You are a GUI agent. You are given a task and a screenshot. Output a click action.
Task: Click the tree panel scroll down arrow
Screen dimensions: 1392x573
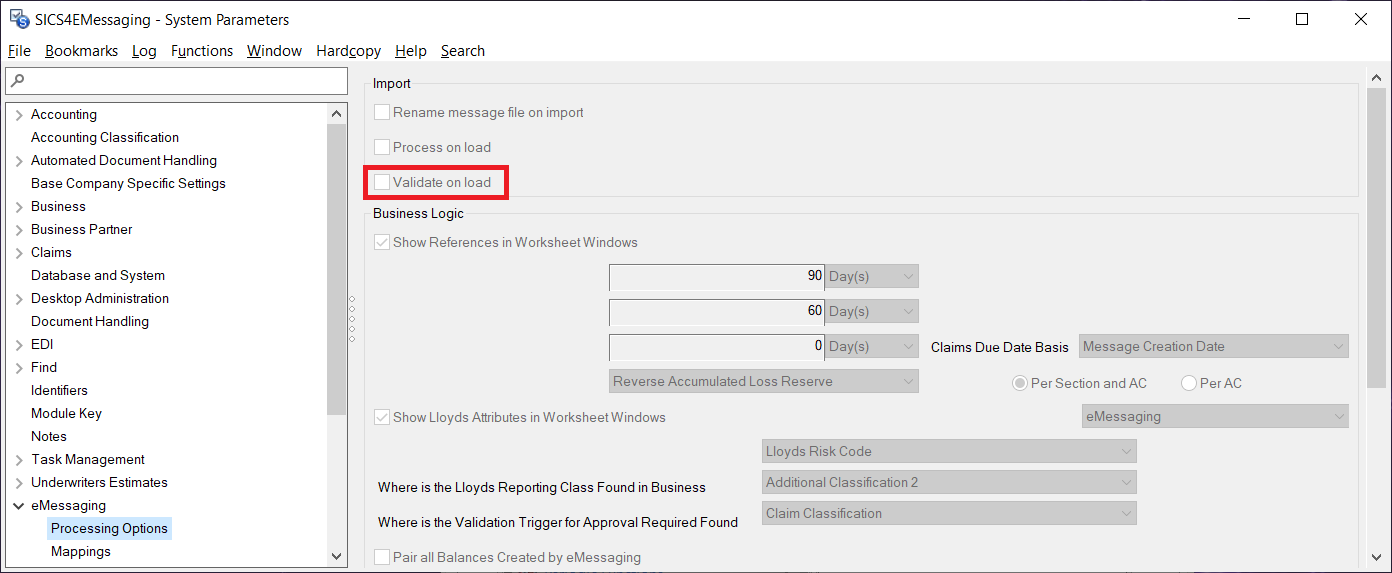337,556
